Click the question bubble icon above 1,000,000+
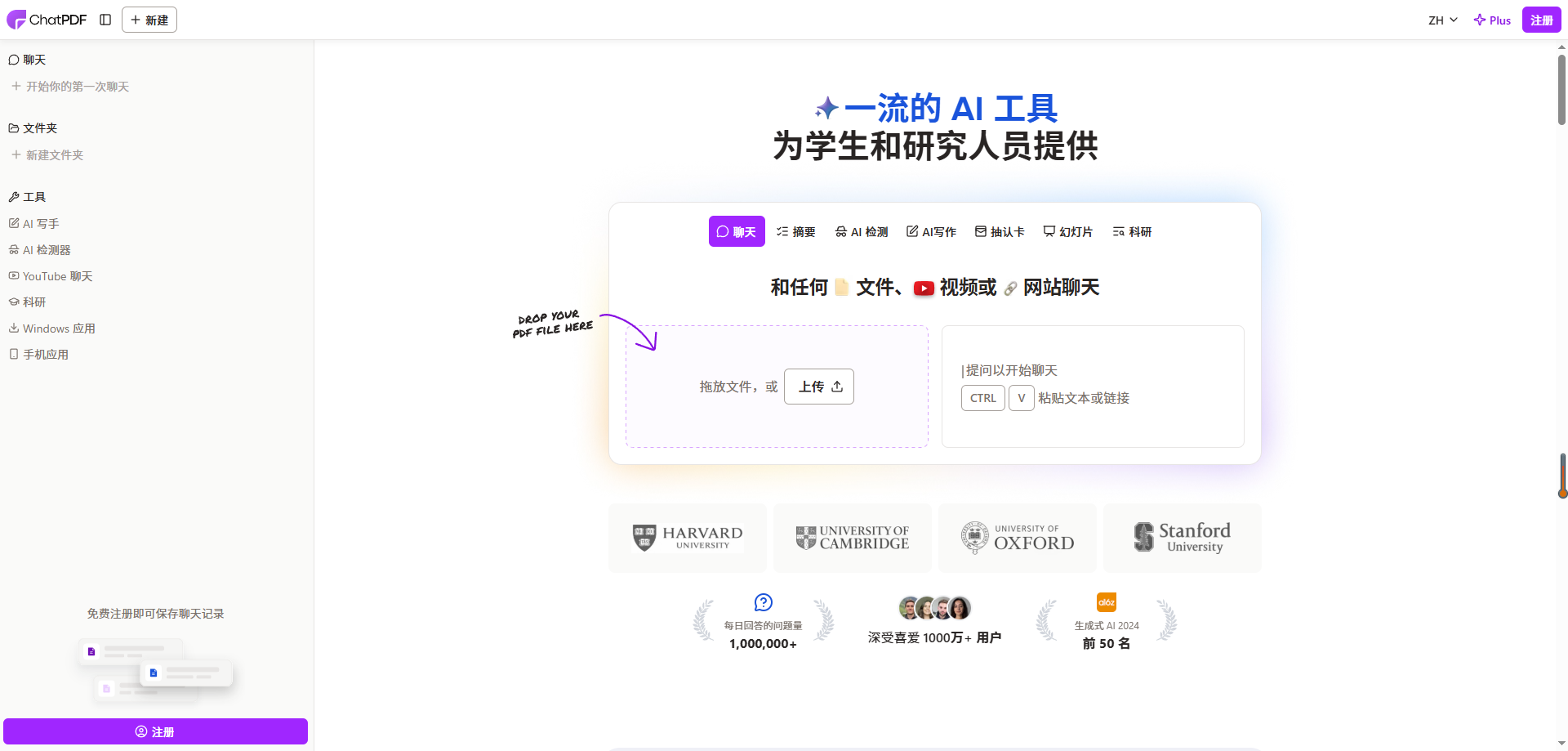This screenshot has height=751, width=1568. 764,602
